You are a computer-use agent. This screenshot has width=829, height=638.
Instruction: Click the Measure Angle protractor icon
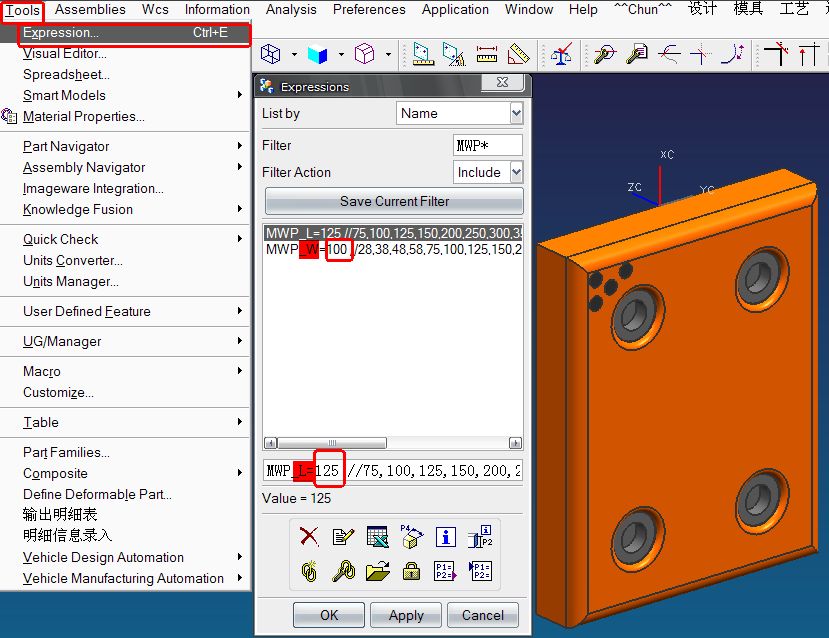click(x=454, y=54)
